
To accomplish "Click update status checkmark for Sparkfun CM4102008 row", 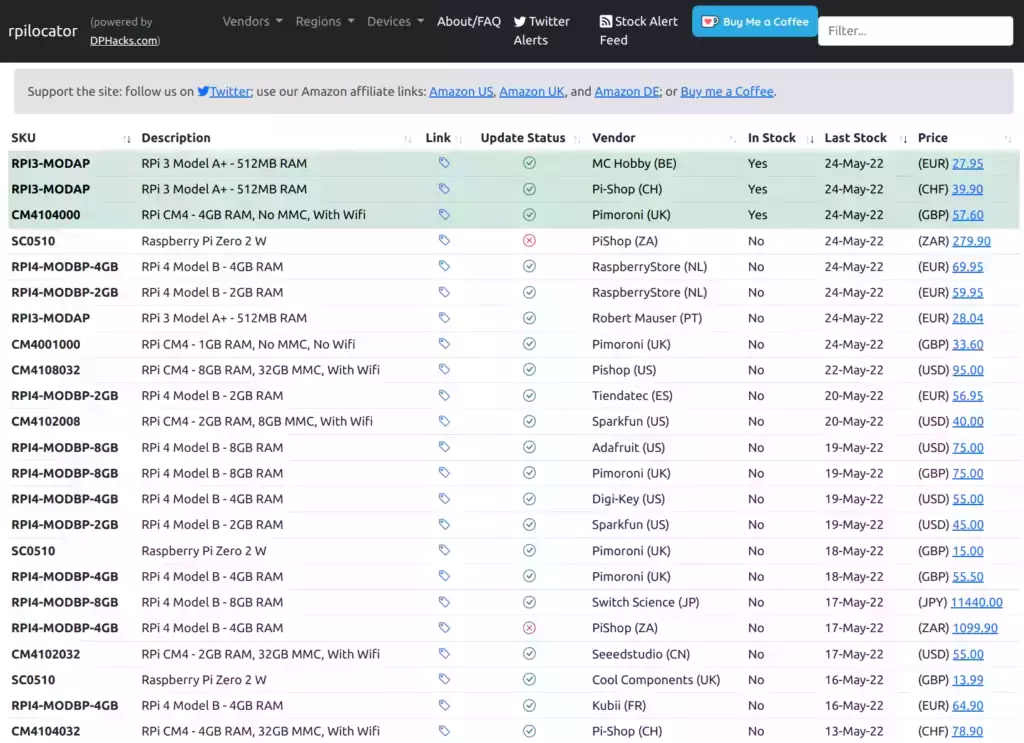I will point(530,421).
